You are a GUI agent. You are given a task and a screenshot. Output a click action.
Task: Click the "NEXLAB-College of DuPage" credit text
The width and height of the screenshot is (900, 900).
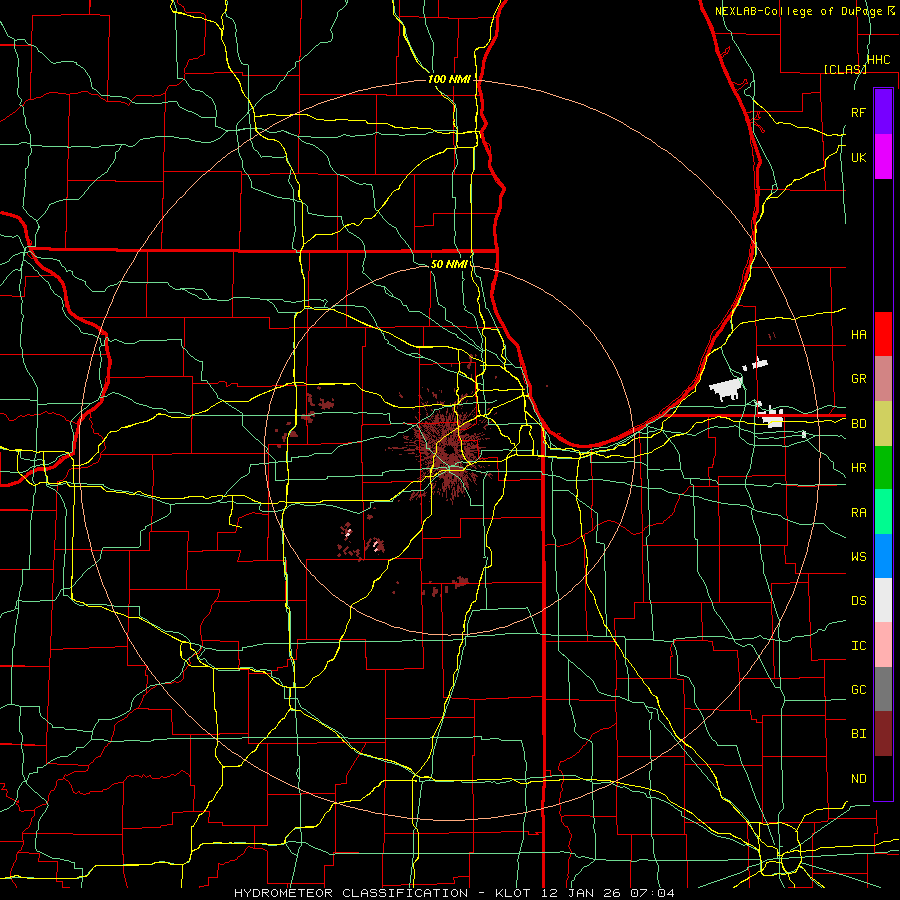click(800, 11)
